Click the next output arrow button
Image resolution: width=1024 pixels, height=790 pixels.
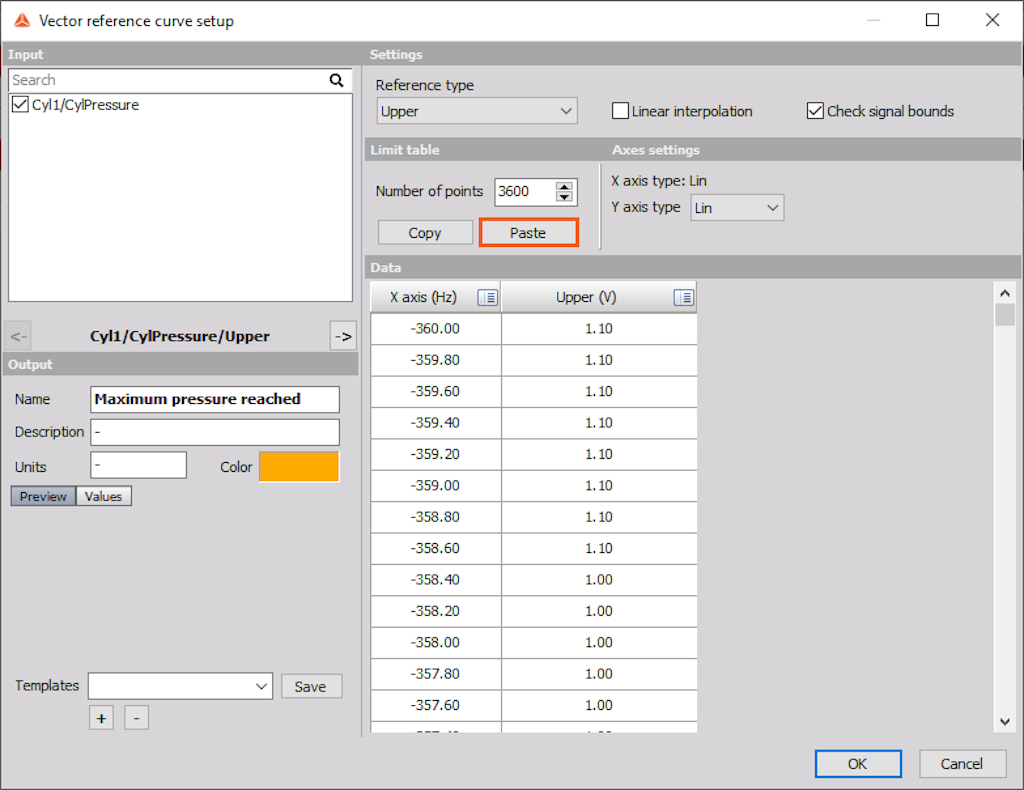pos(343,336)
